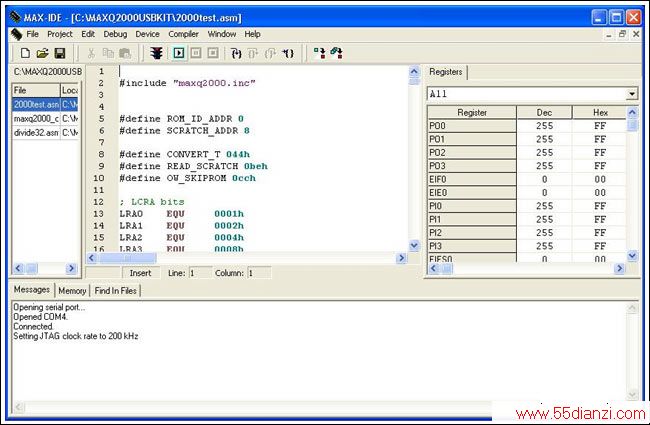Viewport: 650px width, 425px height.
Task: Switch to the Find In Files tab
Action: [115, 291]
